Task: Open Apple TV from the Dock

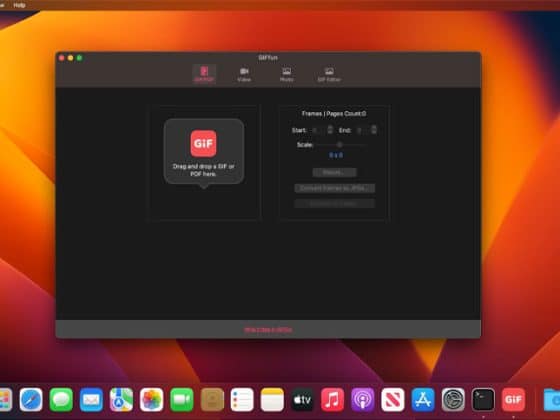Action: click(x=302, y=400)
